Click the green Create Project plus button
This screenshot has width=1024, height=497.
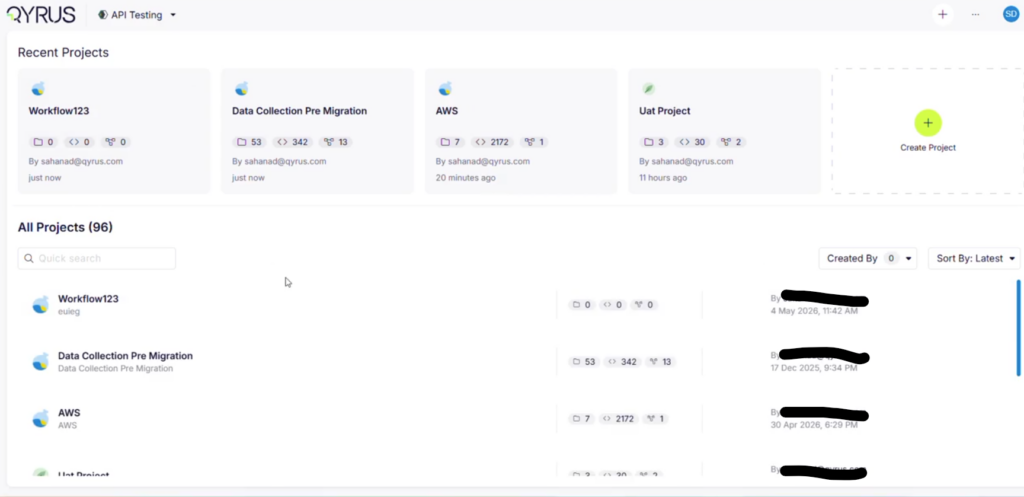(928, 123)
